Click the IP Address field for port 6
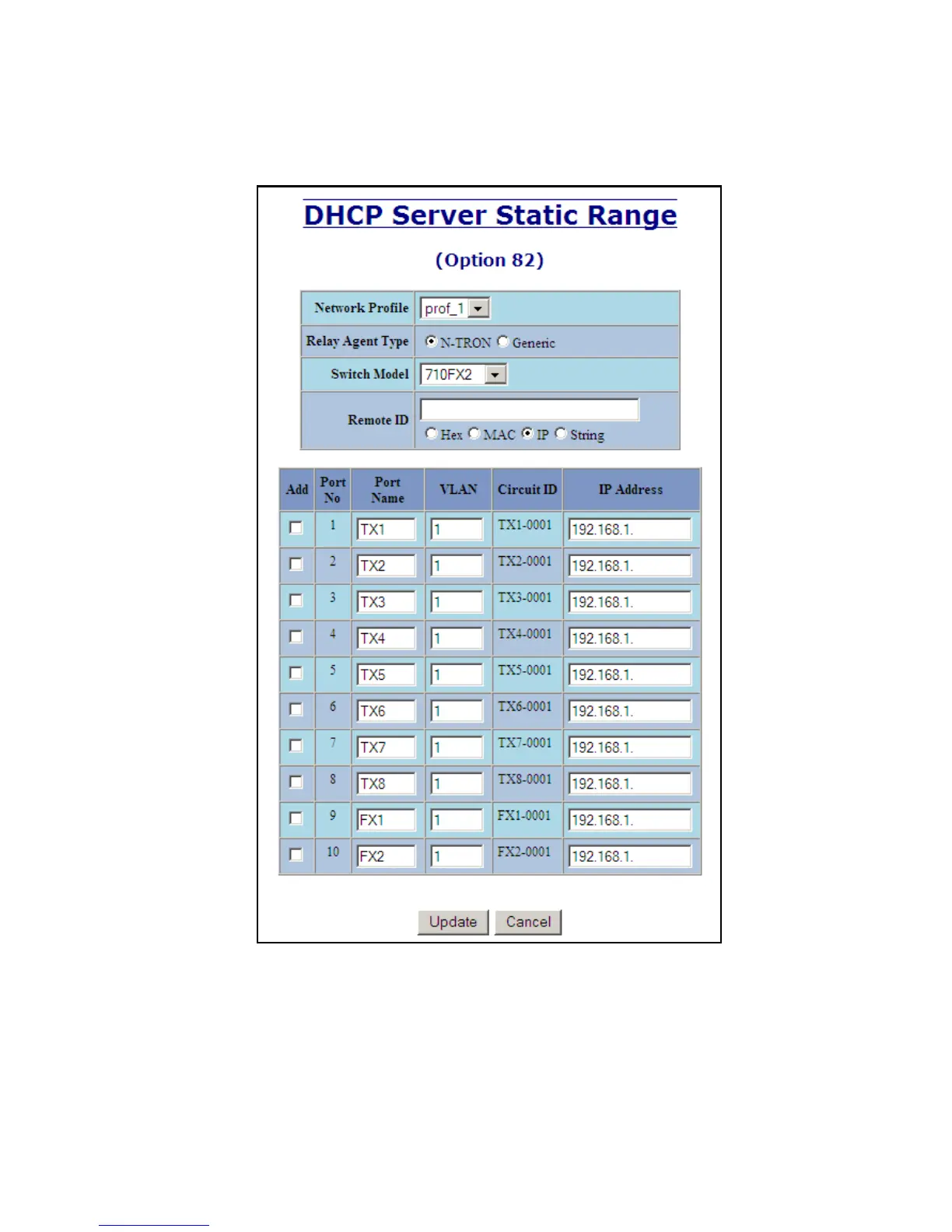The height and width of the screenshot is (1232, 952). click(630, 711)
